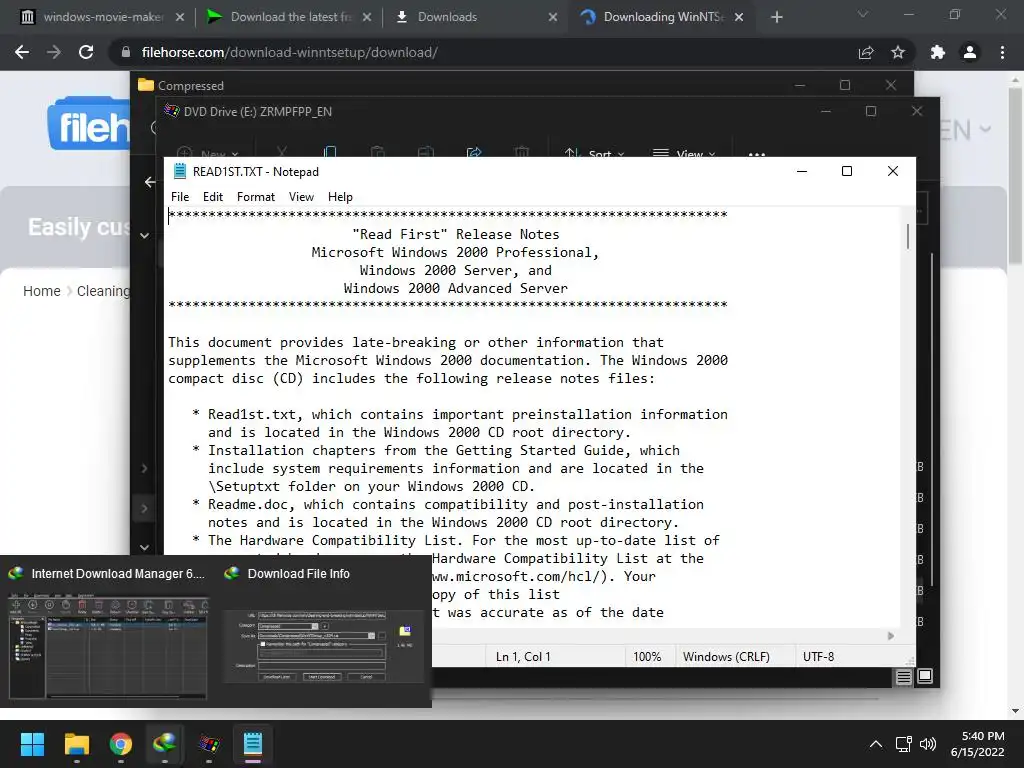Open the See more dots in Explorer toolbar

tap(757, 154)
